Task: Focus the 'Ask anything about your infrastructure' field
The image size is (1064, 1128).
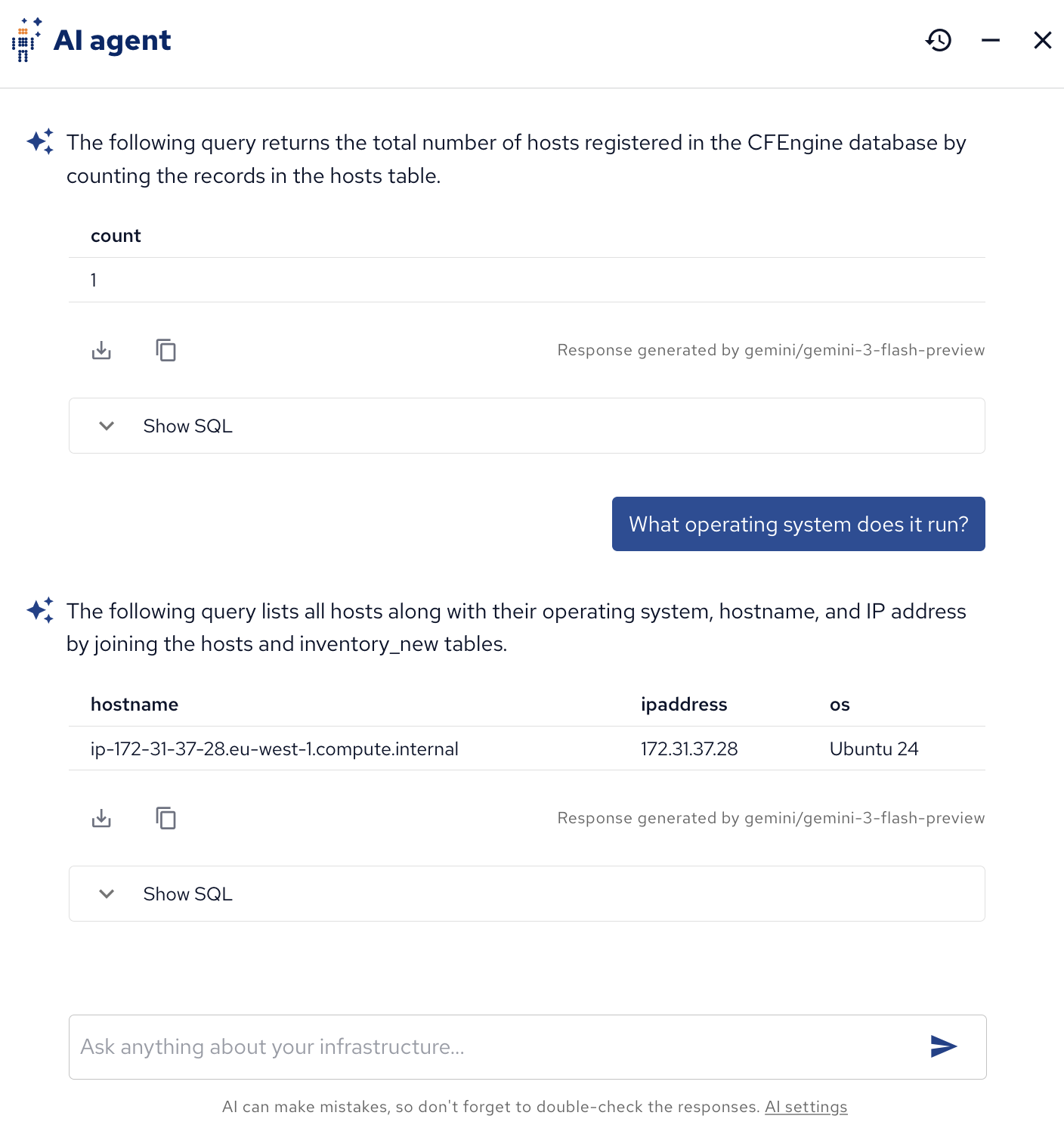Action: tap(499, 1046)
